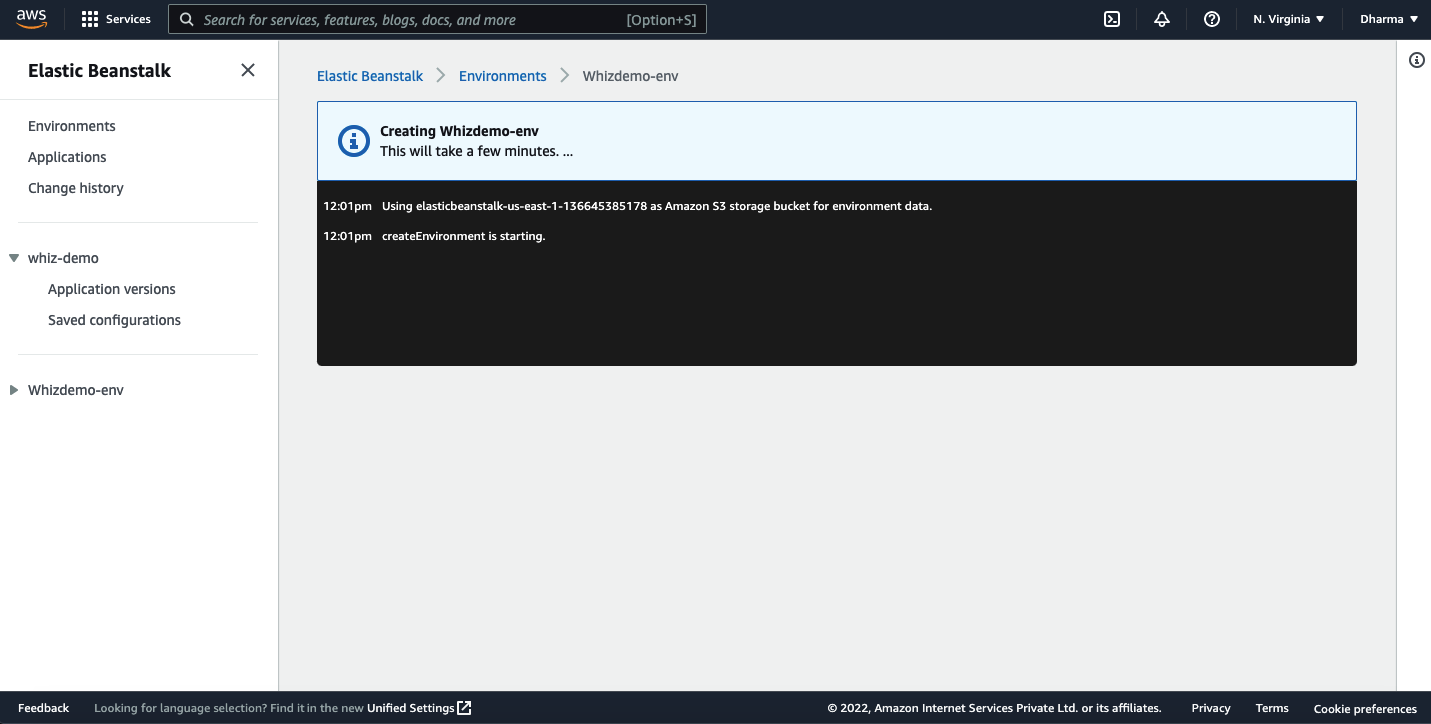
Task: Click the external link icon beside Unified Settings
Action: [464, 708]
